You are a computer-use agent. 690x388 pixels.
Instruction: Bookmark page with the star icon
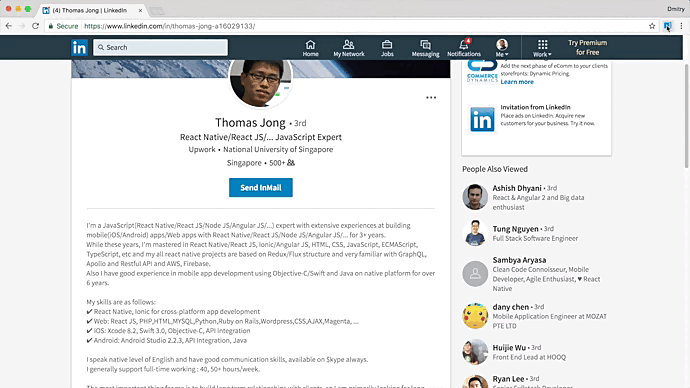[x=652, y=26]
